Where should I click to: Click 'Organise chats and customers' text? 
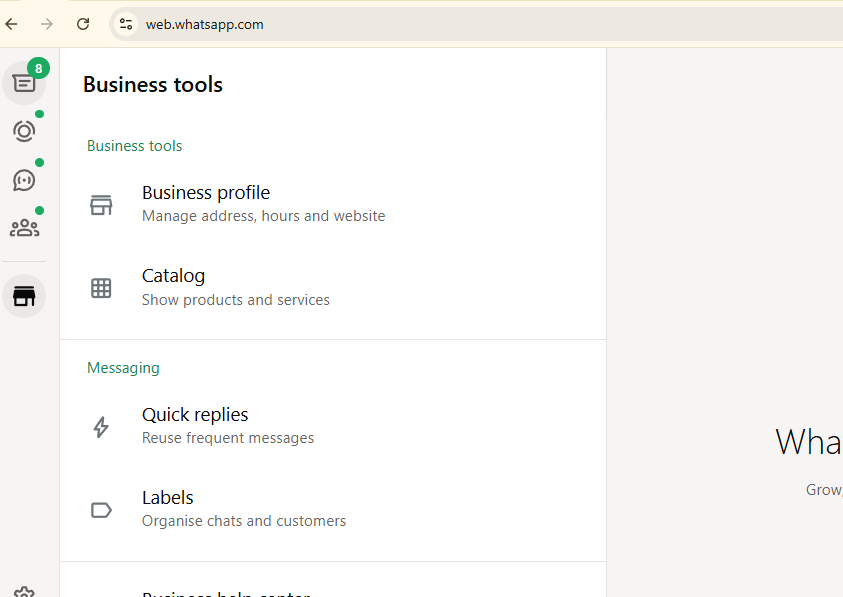tap(244, 521)
